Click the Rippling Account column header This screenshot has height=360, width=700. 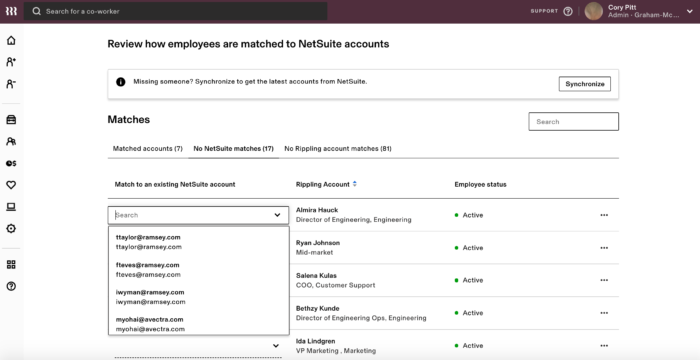tap(322, 184)
